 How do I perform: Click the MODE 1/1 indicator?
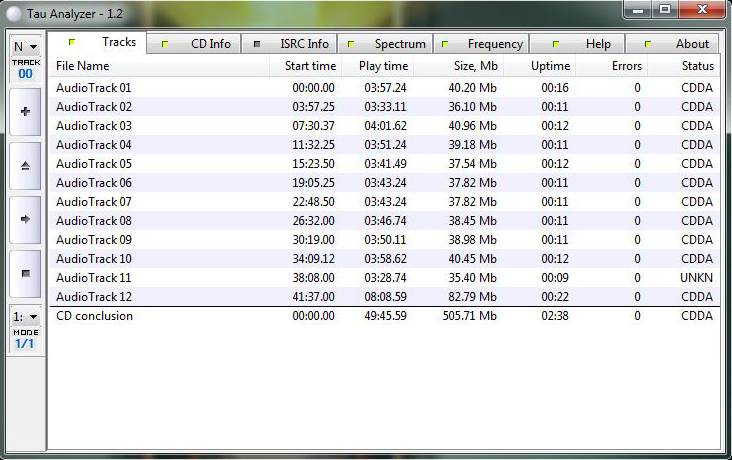pyautogui.click(x=25, y=339)
